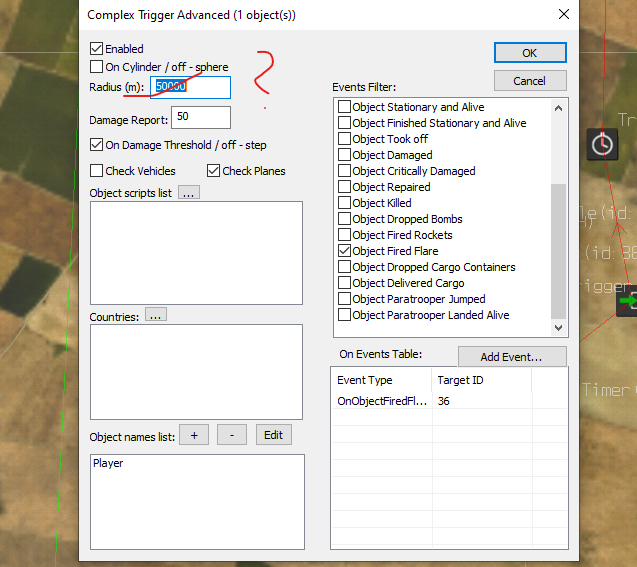Check Object Finished Stationary and Alive

tap(344, 122)
